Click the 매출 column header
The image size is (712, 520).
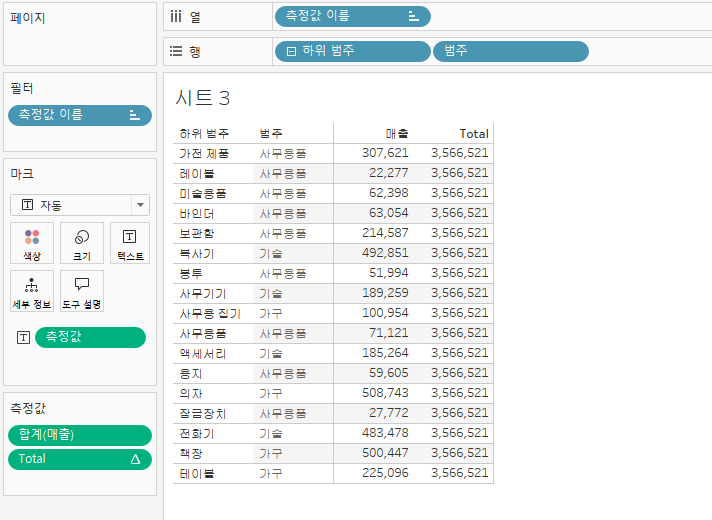pyautogui.click(x=397, y=134)
